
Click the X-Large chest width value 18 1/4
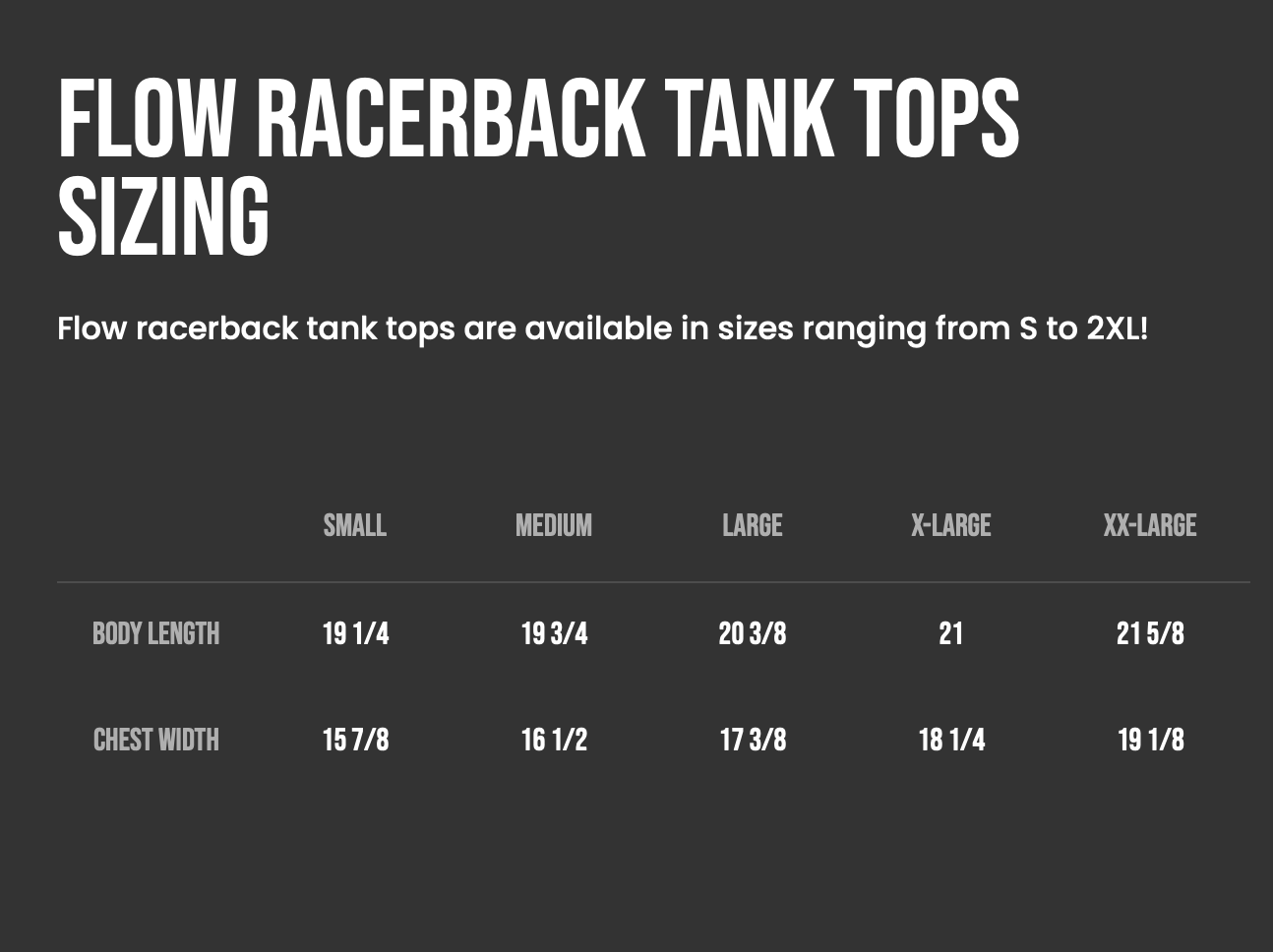pos(950,741)
